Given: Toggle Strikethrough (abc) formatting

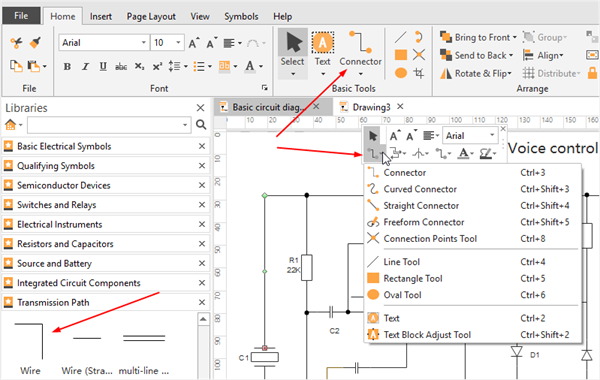Looking at the screenshot, I should (121, 67).
